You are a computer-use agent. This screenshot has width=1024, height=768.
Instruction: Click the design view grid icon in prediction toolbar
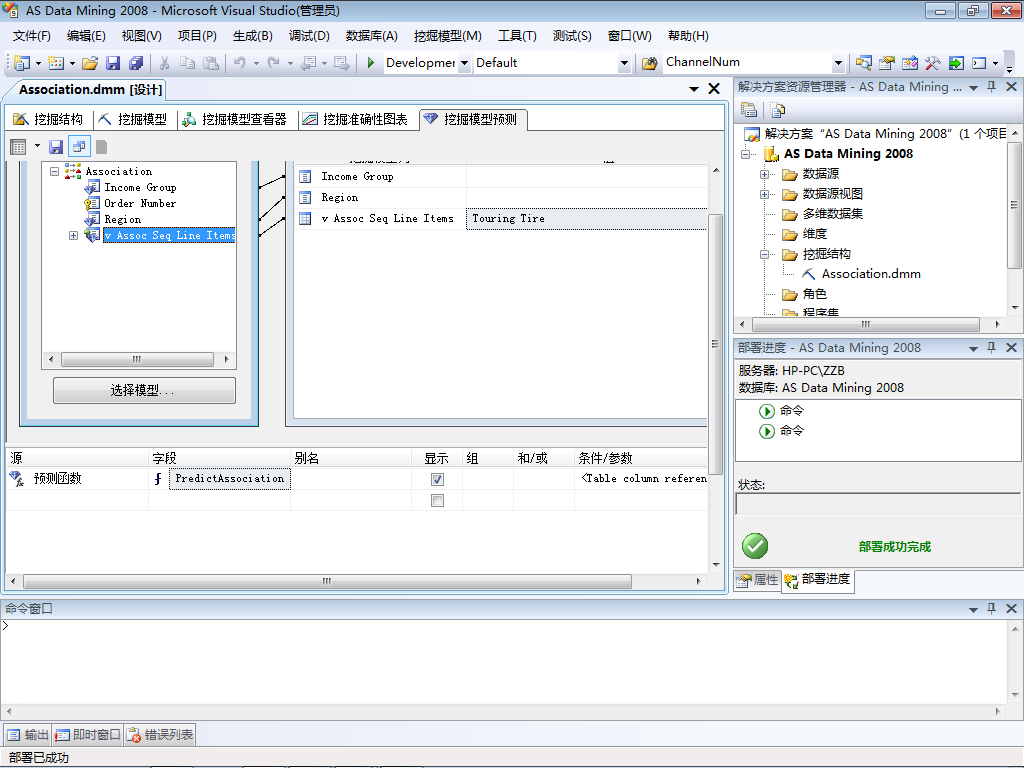coord(18,147)
